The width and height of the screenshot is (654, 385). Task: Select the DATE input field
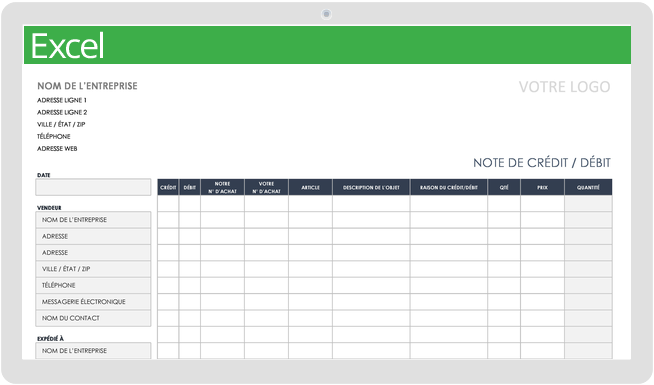point(93,187)
